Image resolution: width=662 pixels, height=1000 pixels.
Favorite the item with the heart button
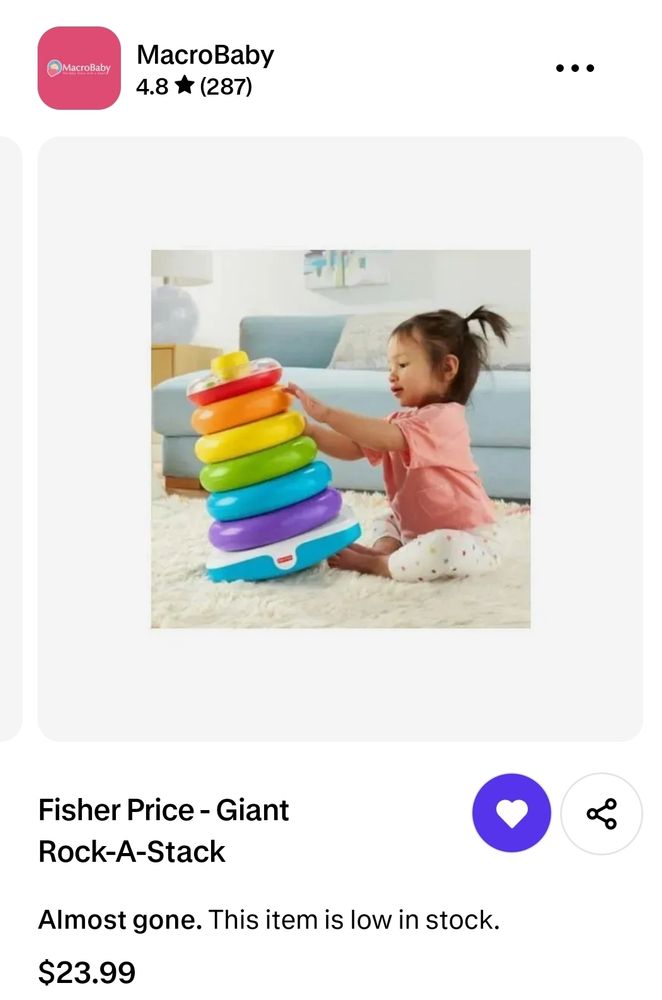(x=511, y=813)
